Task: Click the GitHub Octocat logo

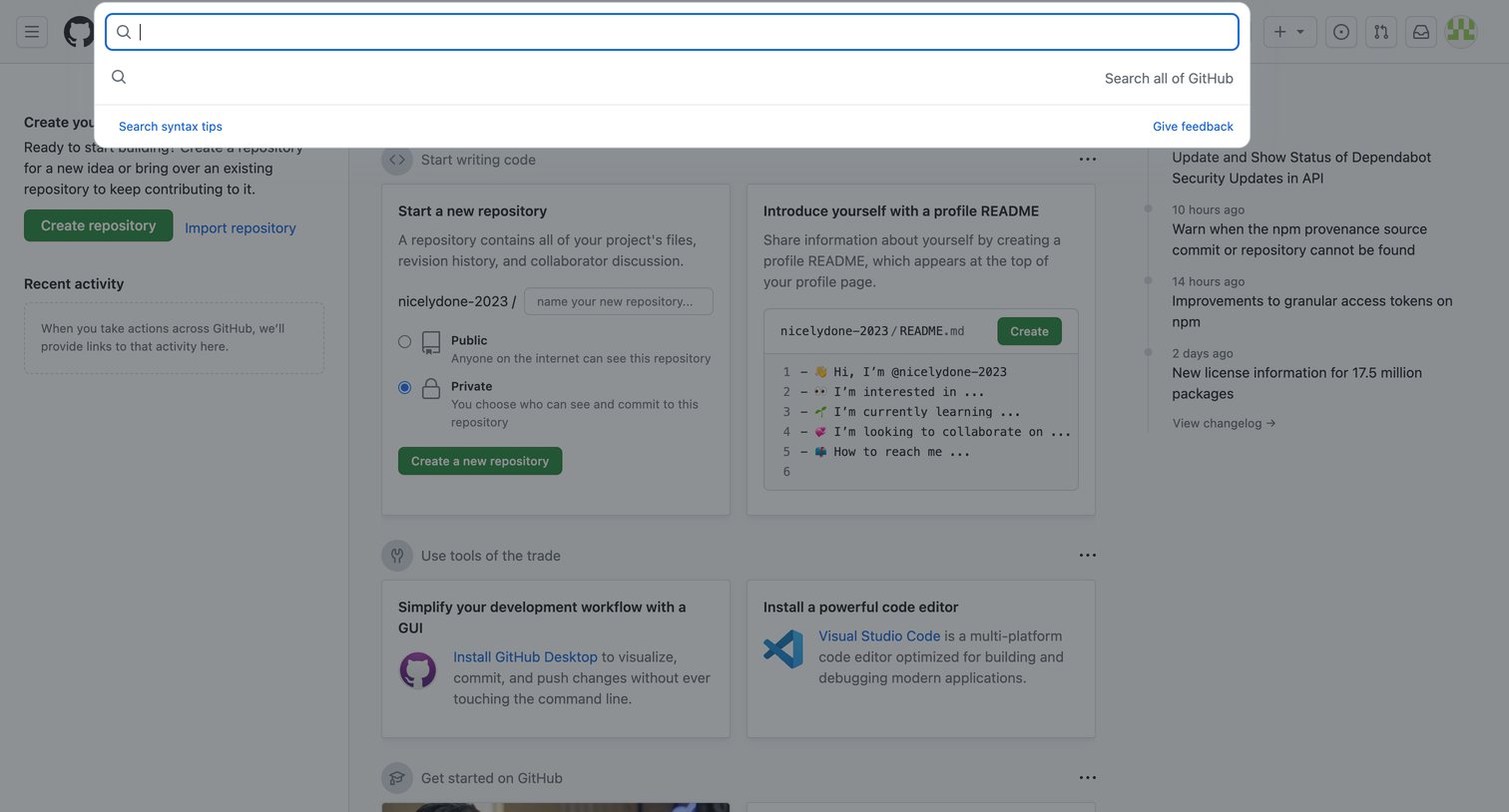Action: [78, 32]
